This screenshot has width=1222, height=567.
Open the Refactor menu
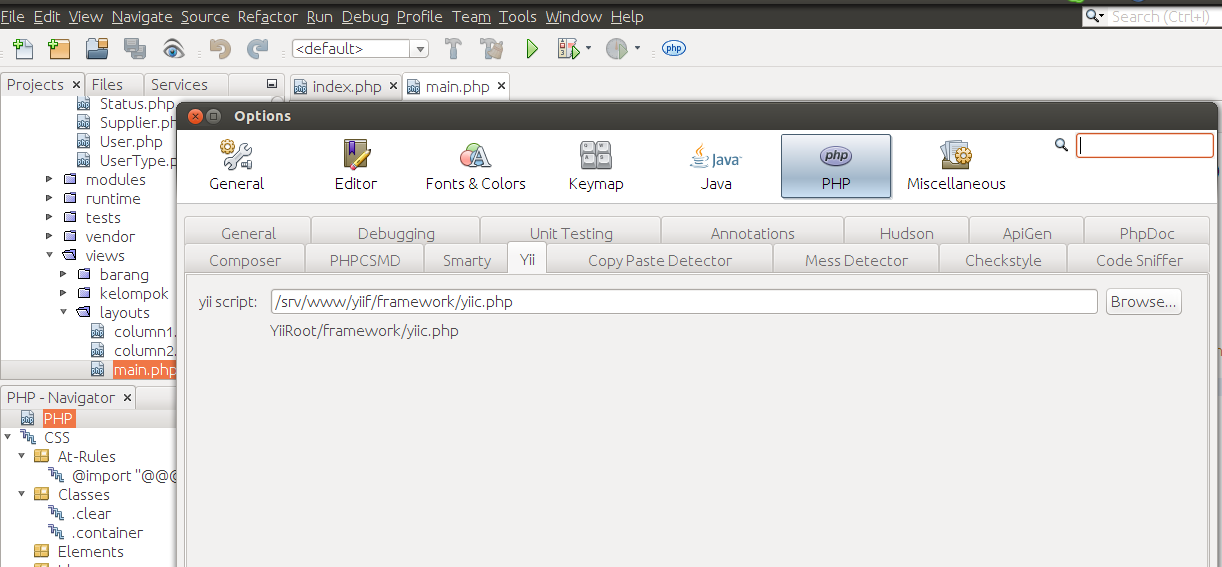[267, 16]
